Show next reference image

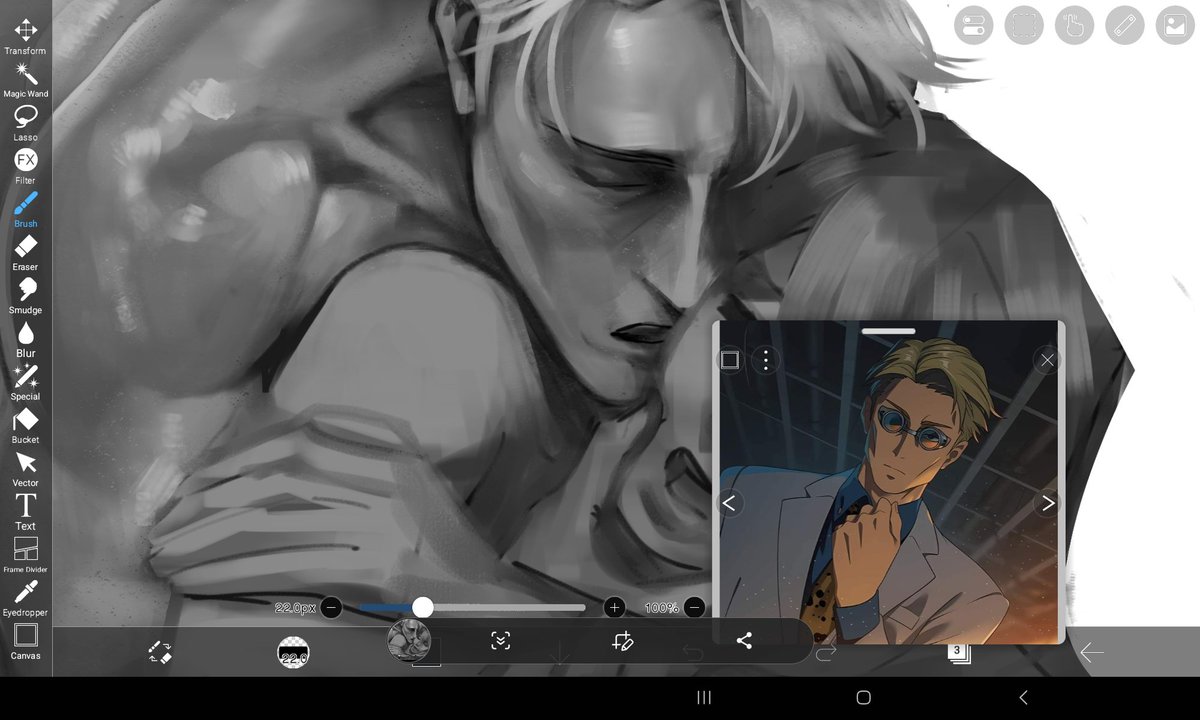point(1047,503)
